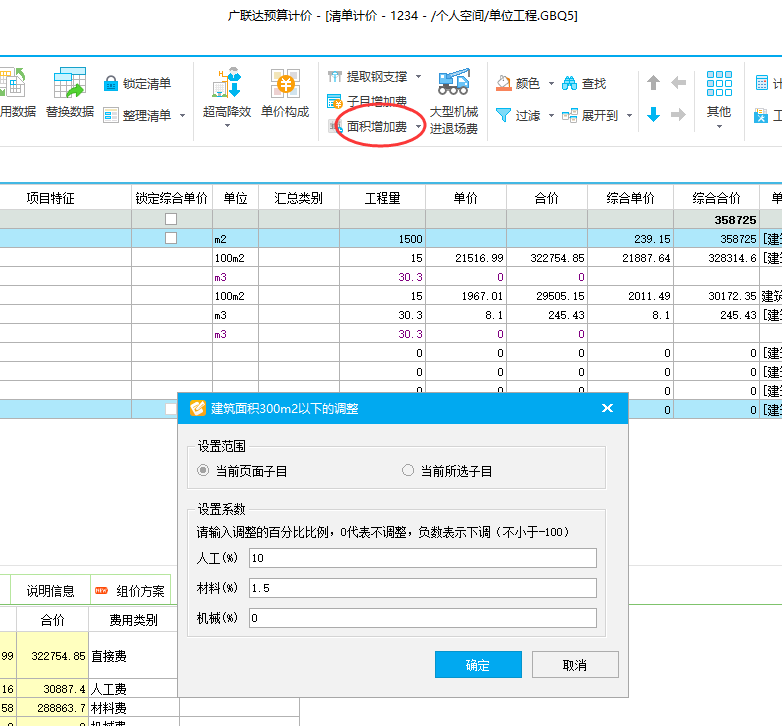
Task: Click the move right arrow
Action: 678,115
